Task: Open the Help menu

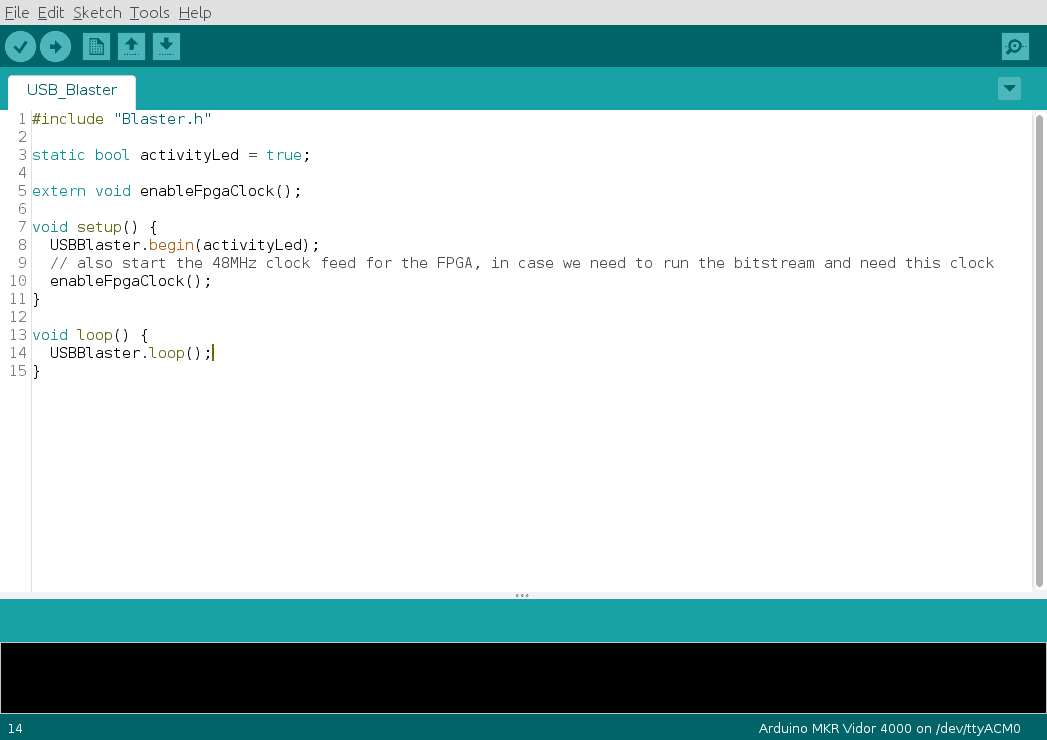Action: [x=195, y=13]
